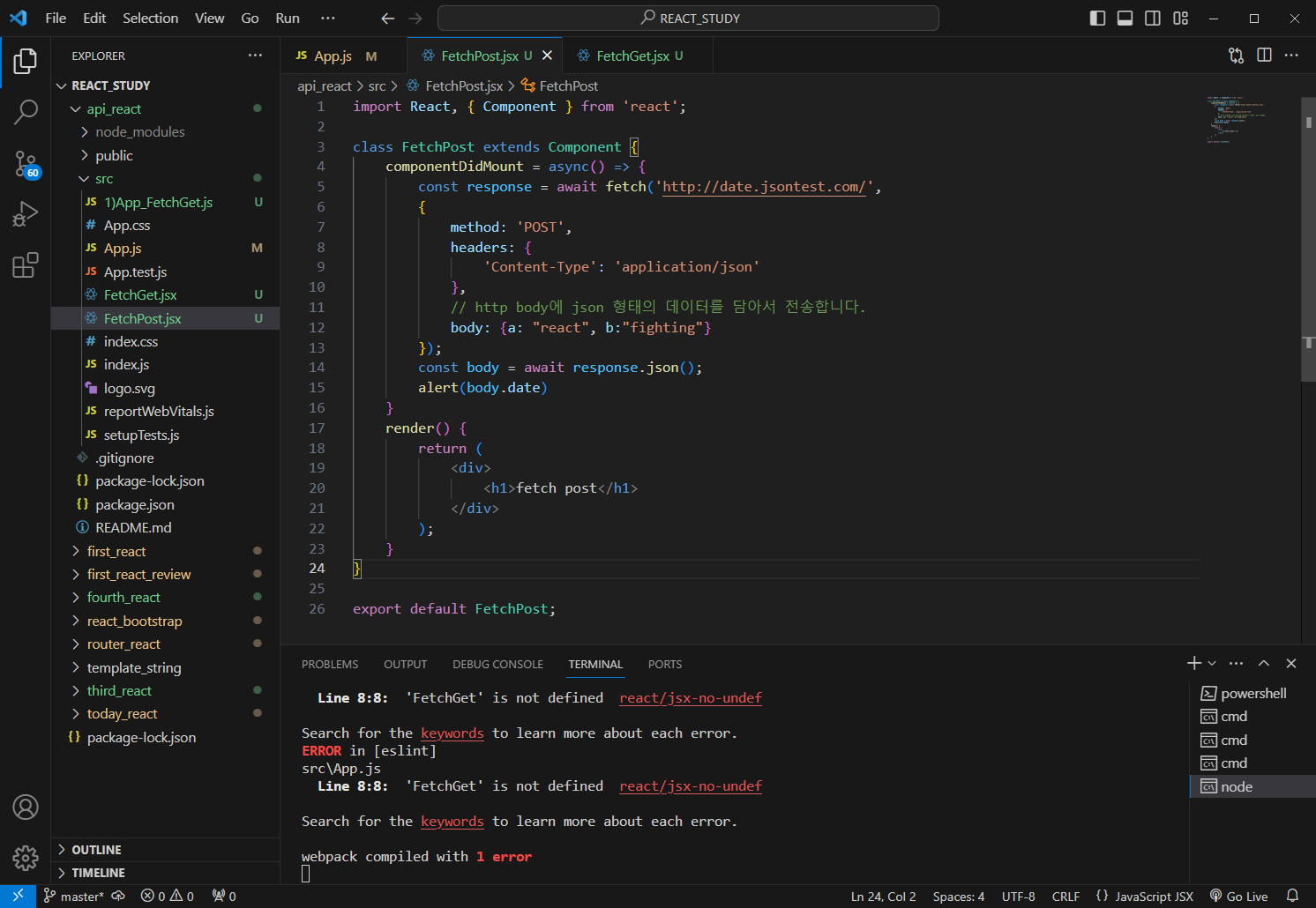Select the powershell terminal
Screen dimensions: 1316x908
[x=1252, y=693]
